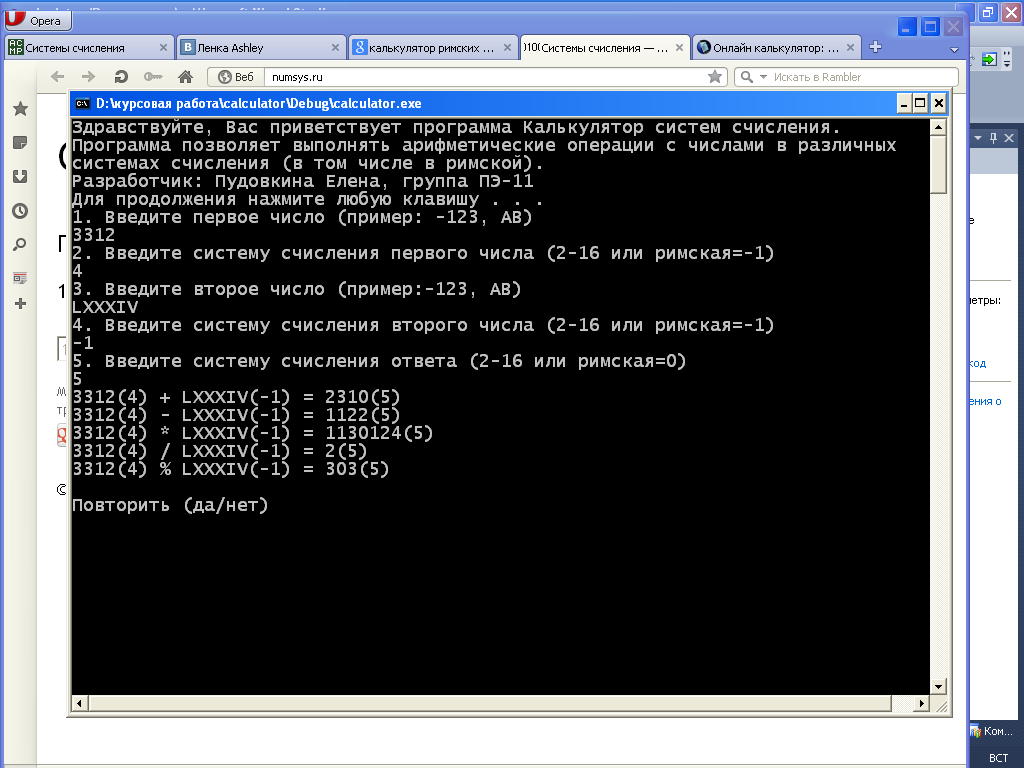Switch to Ленка Ashley tab
This screenshot has width=1024, height=768.
tap(260, 48)
